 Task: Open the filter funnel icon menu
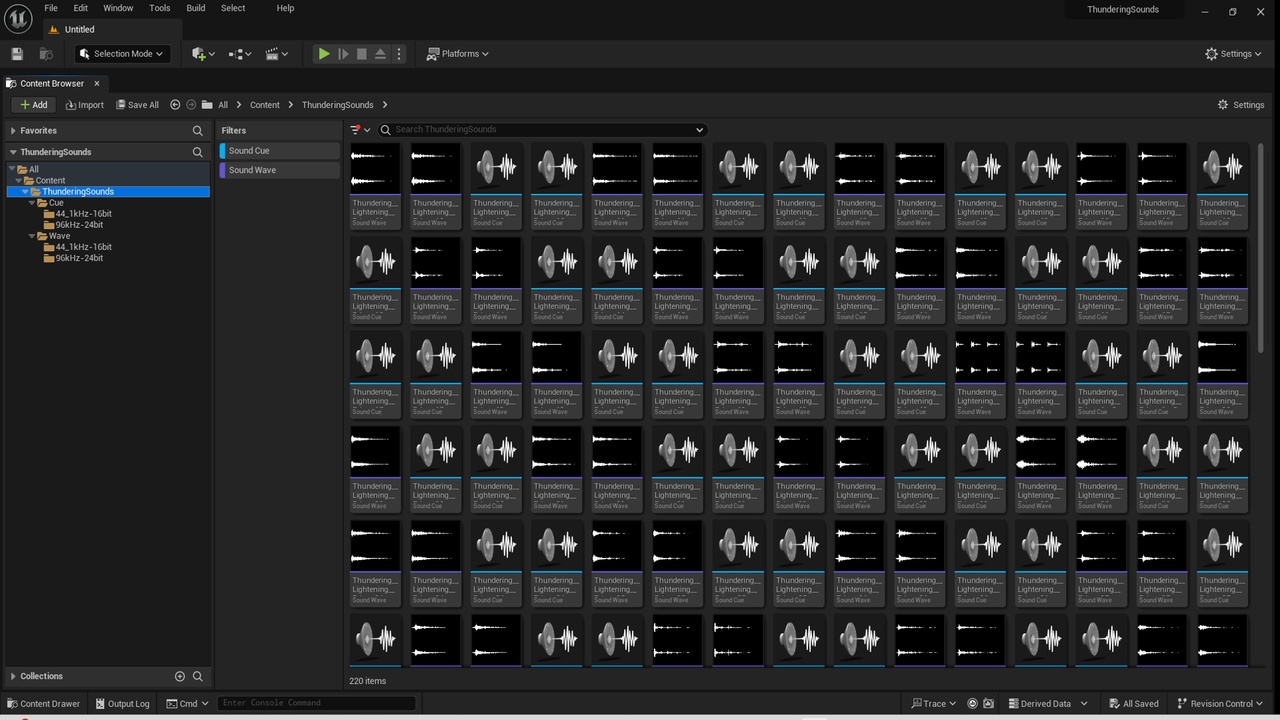tap(360, 129)
